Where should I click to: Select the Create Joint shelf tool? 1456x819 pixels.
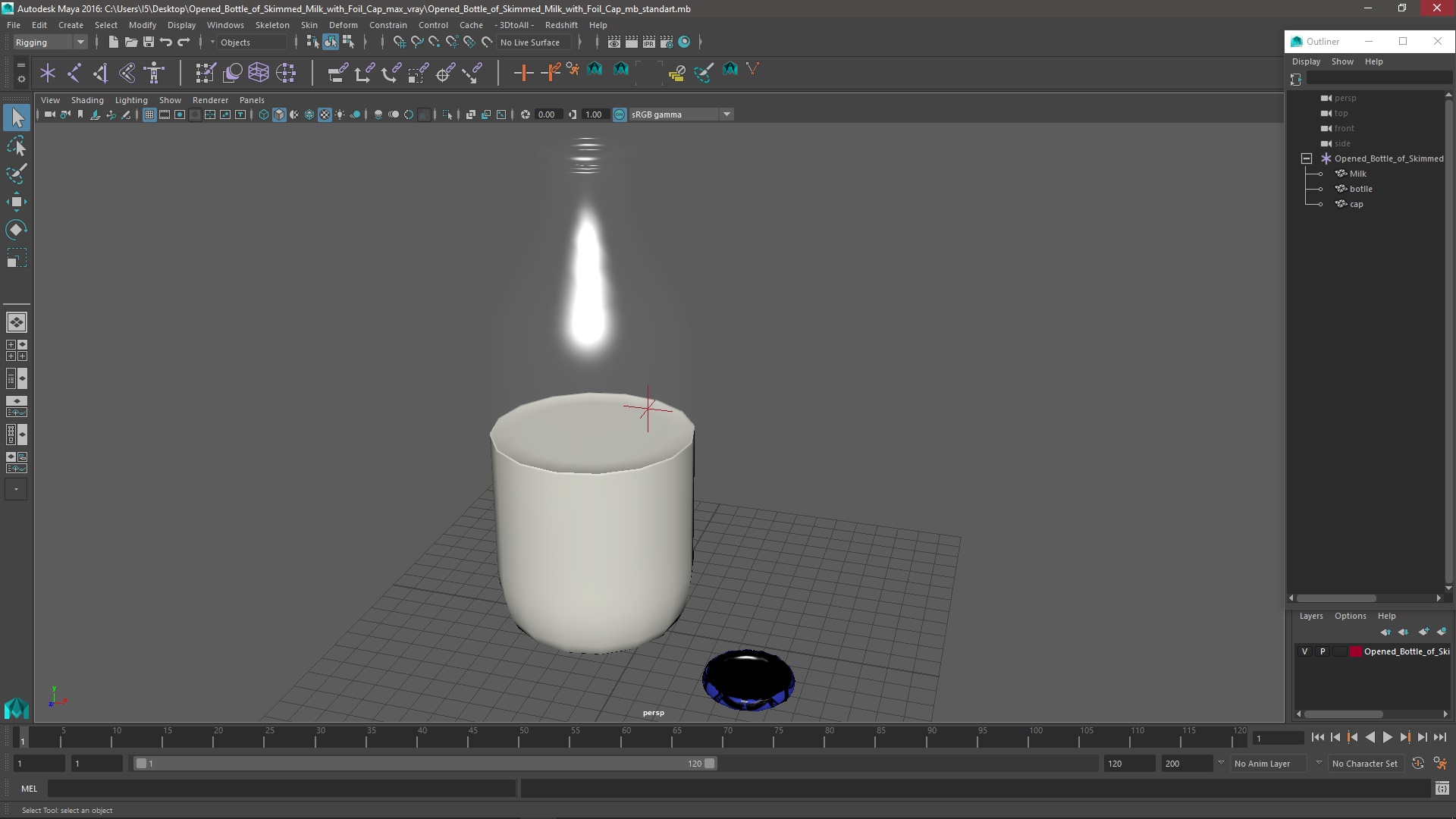[x=74, y=73]
